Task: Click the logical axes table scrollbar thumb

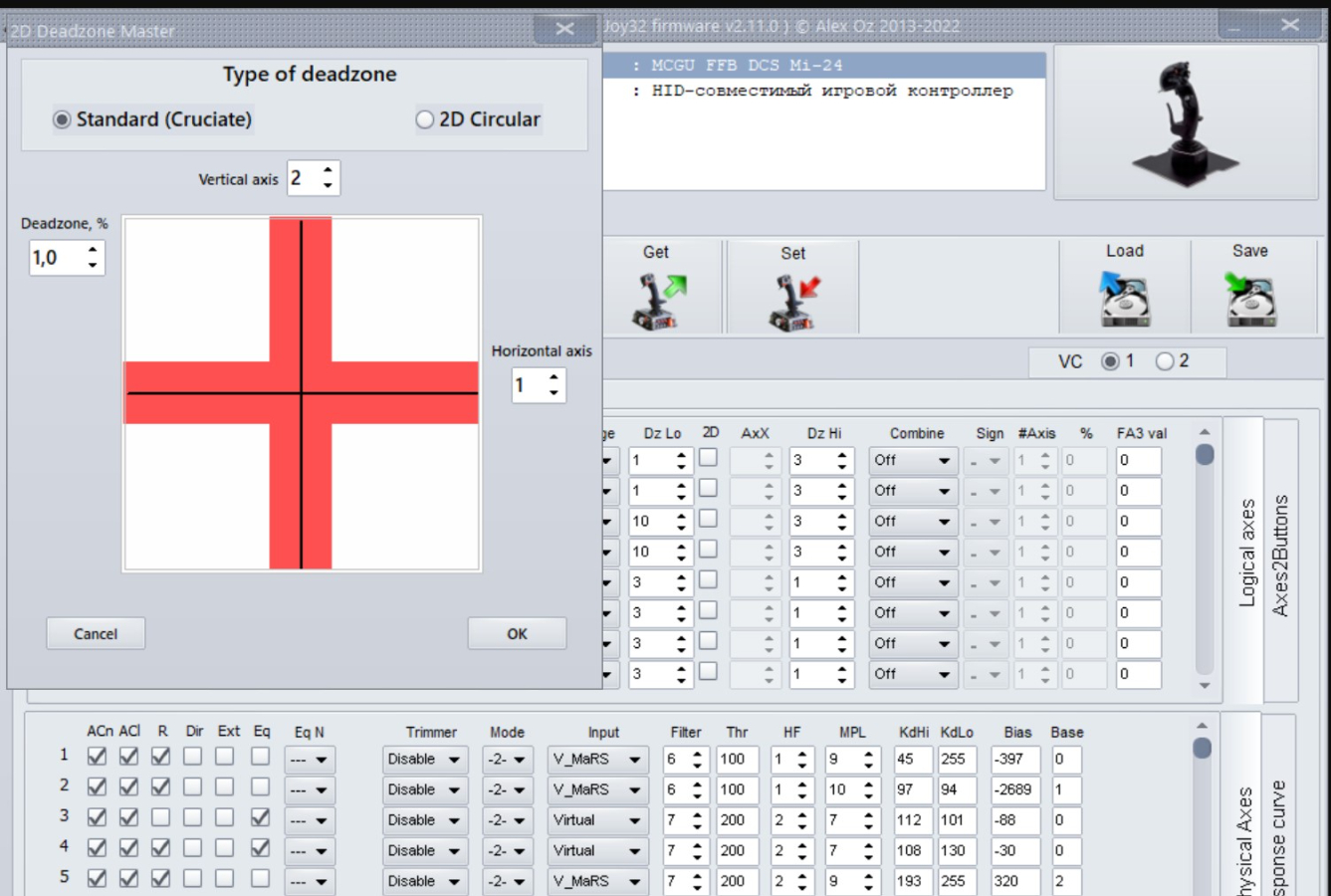Action: point(1205,455)
